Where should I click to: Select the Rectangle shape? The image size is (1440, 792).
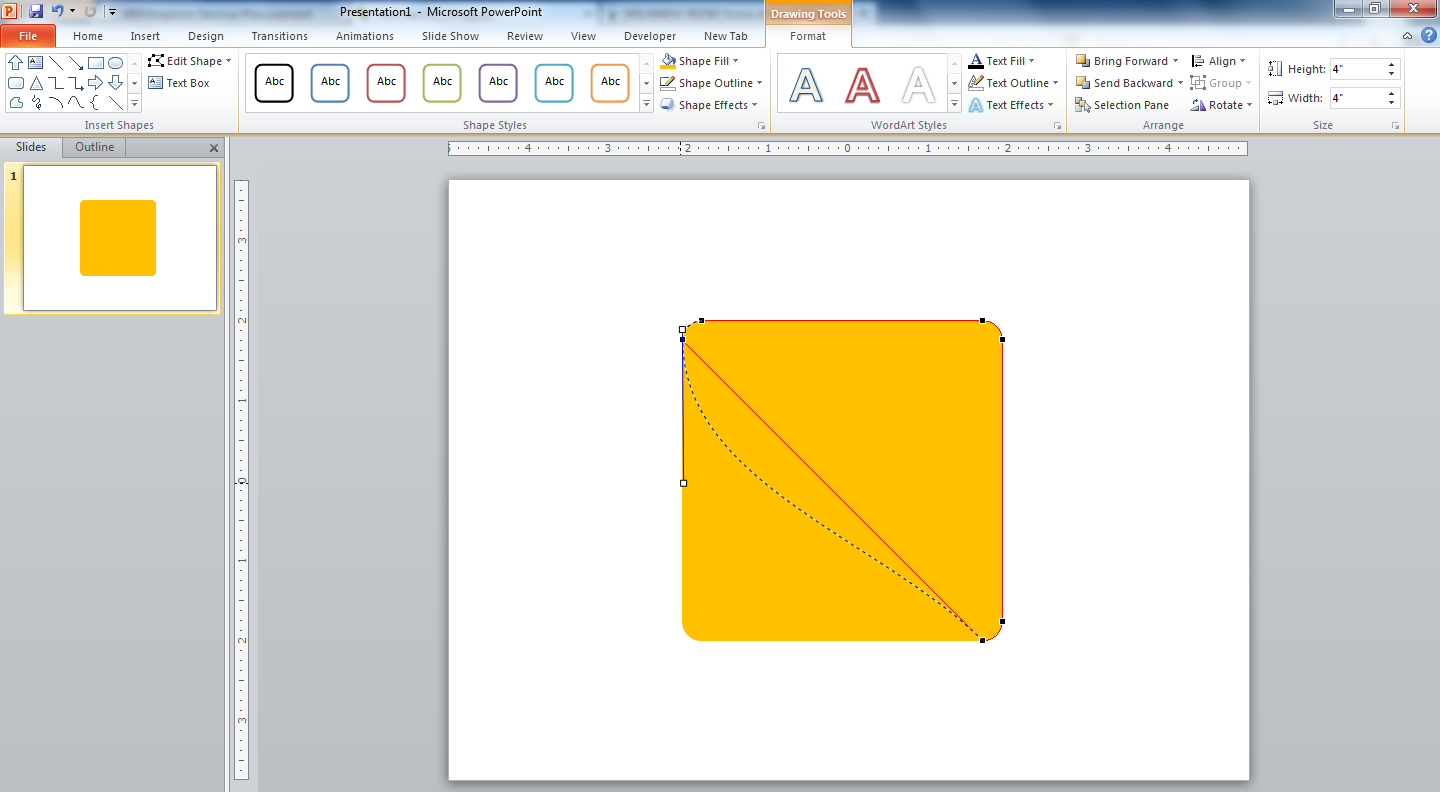click(96, 62)
